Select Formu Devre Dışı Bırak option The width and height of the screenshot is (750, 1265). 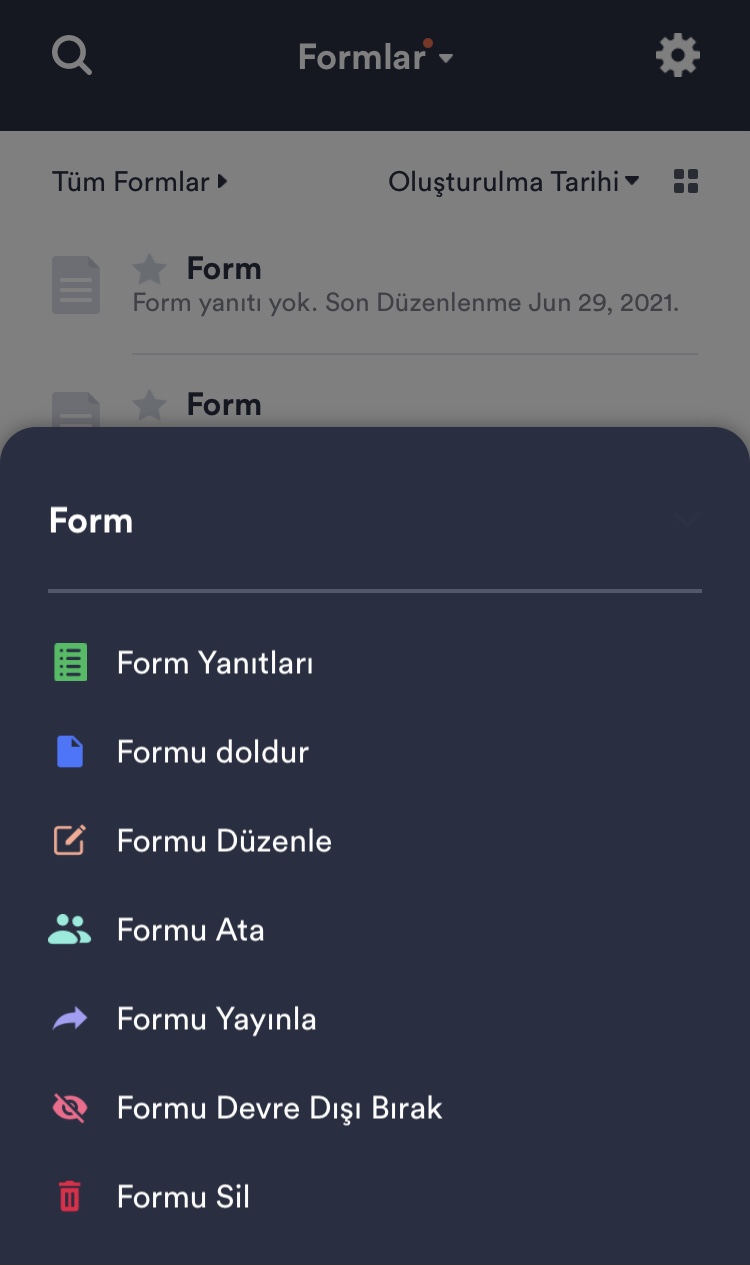tap(279, 1108)
